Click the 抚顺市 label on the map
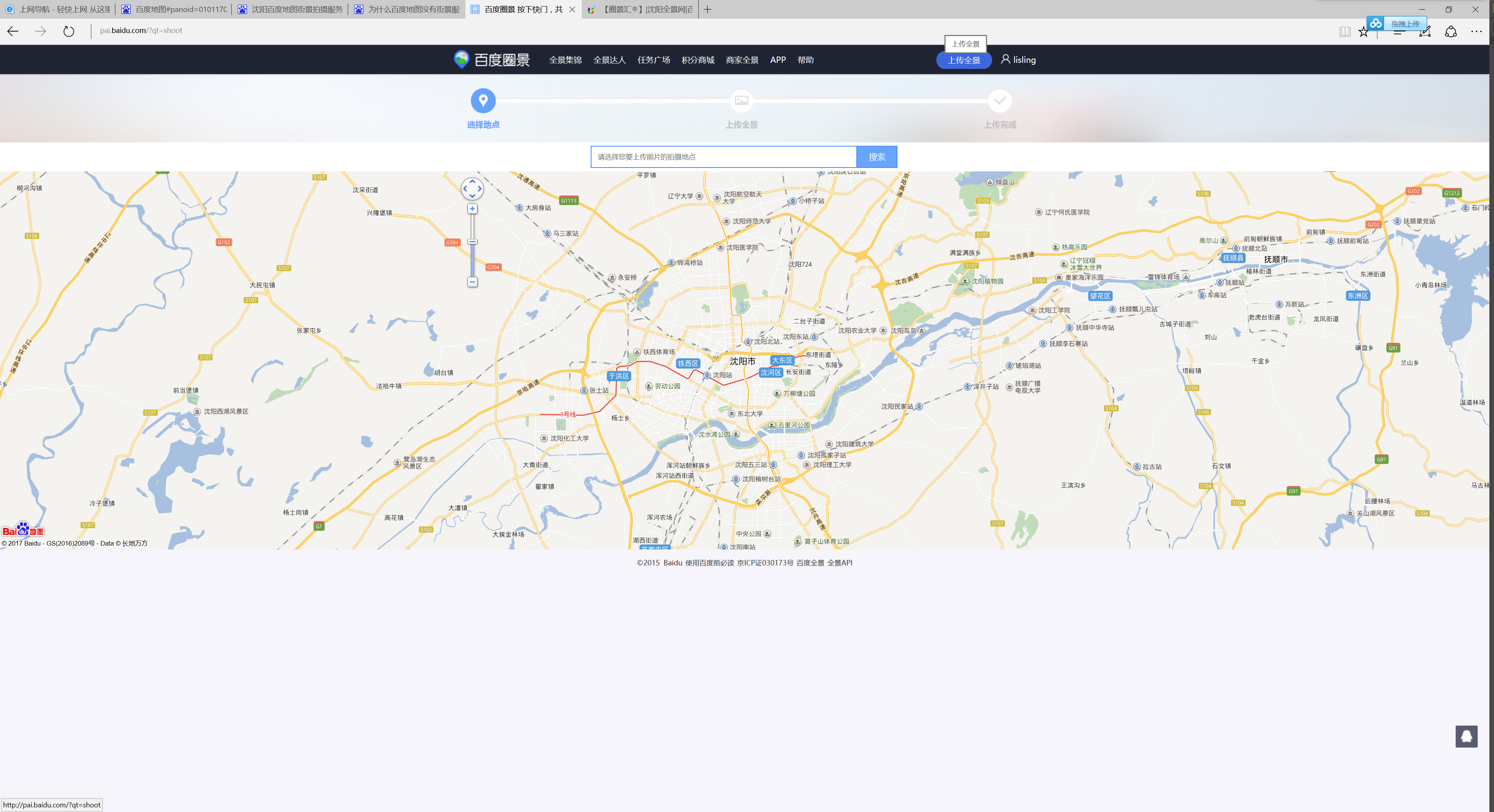The image size is (1494, 812). tap(1276, 259)
